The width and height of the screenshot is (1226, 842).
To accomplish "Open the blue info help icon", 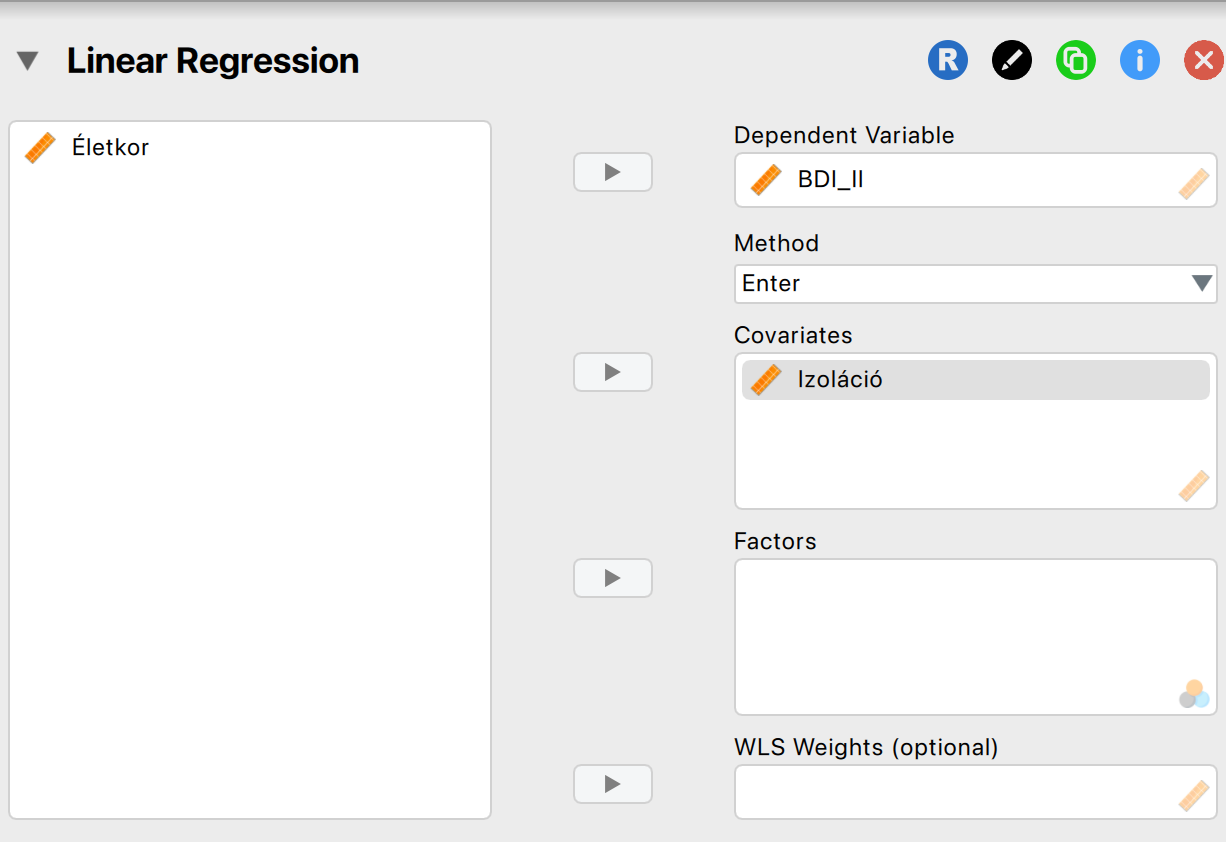I will pos(1139,61).
